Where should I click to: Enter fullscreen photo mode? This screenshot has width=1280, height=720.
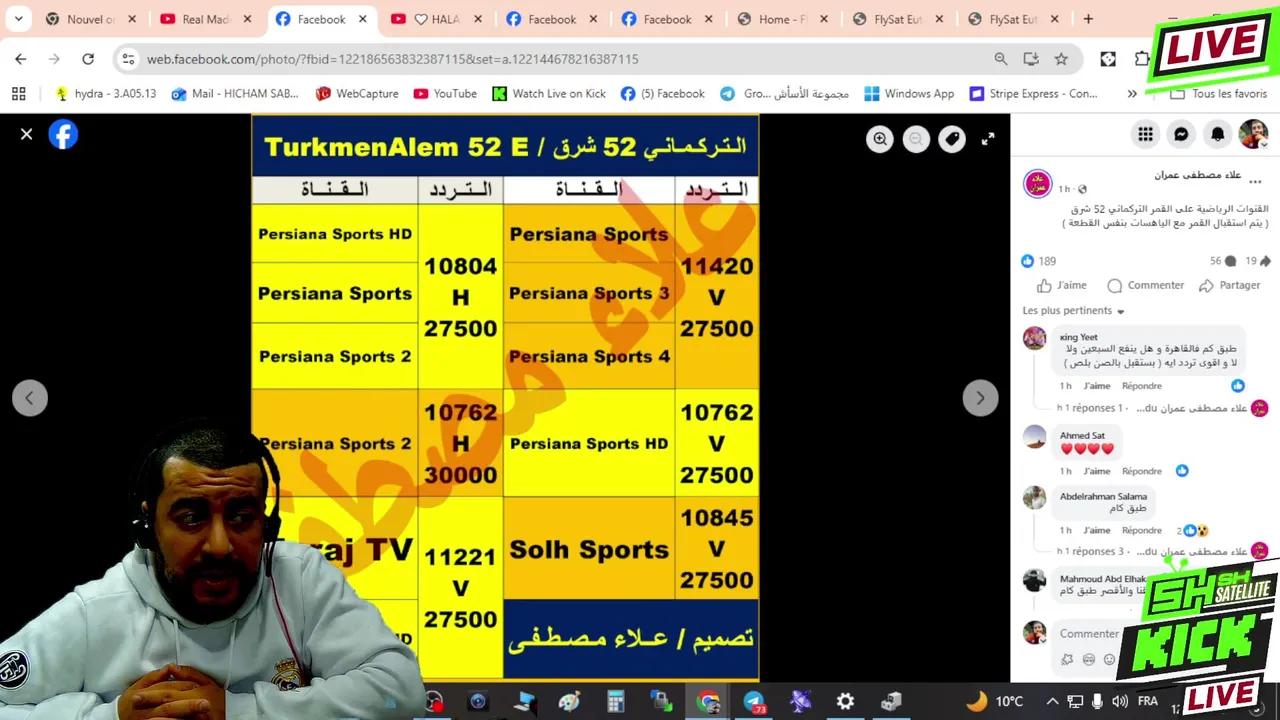pos(988,139)
